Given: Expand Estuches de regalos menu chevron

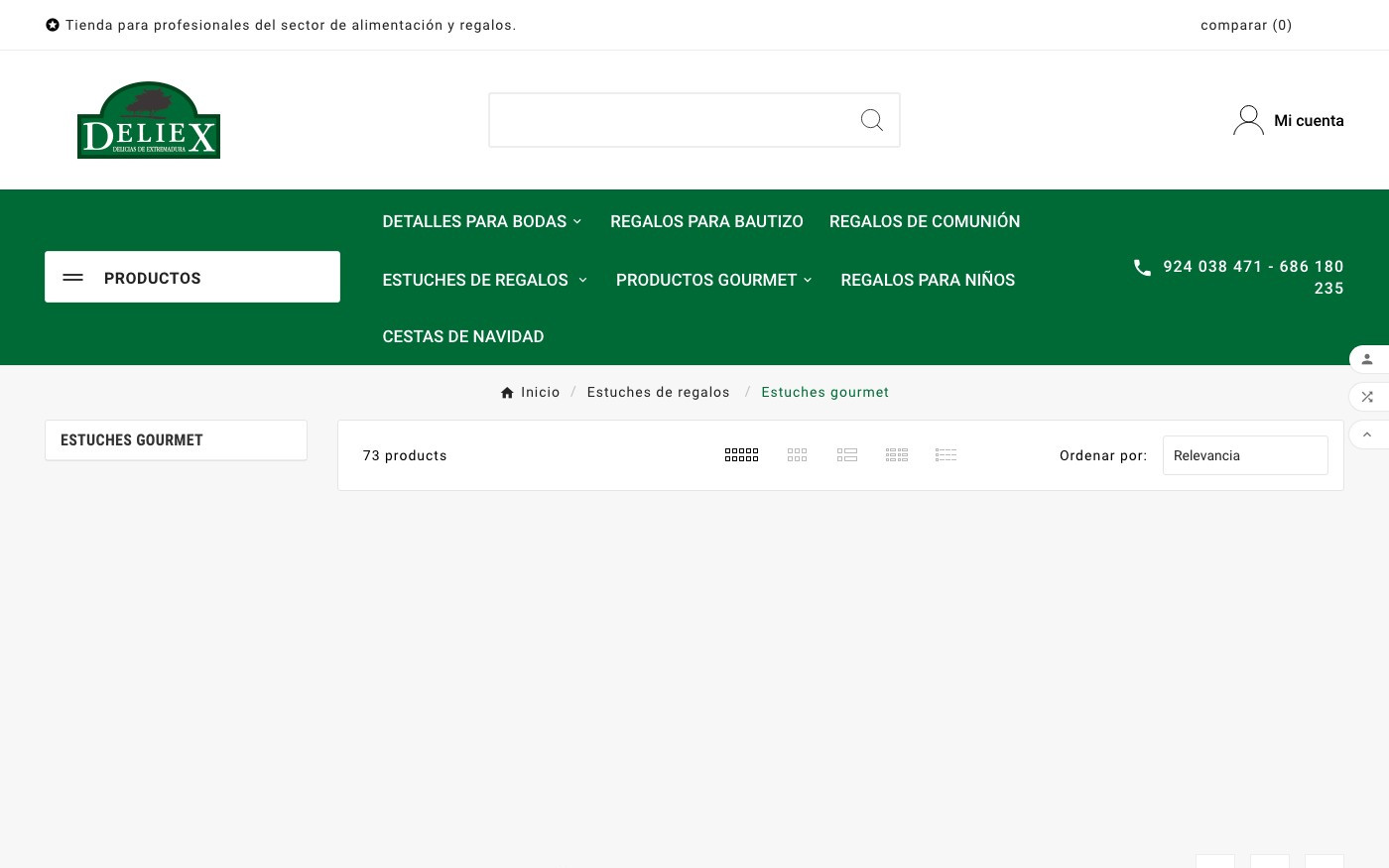Looking at the screenshot, I should click(583, 280).
